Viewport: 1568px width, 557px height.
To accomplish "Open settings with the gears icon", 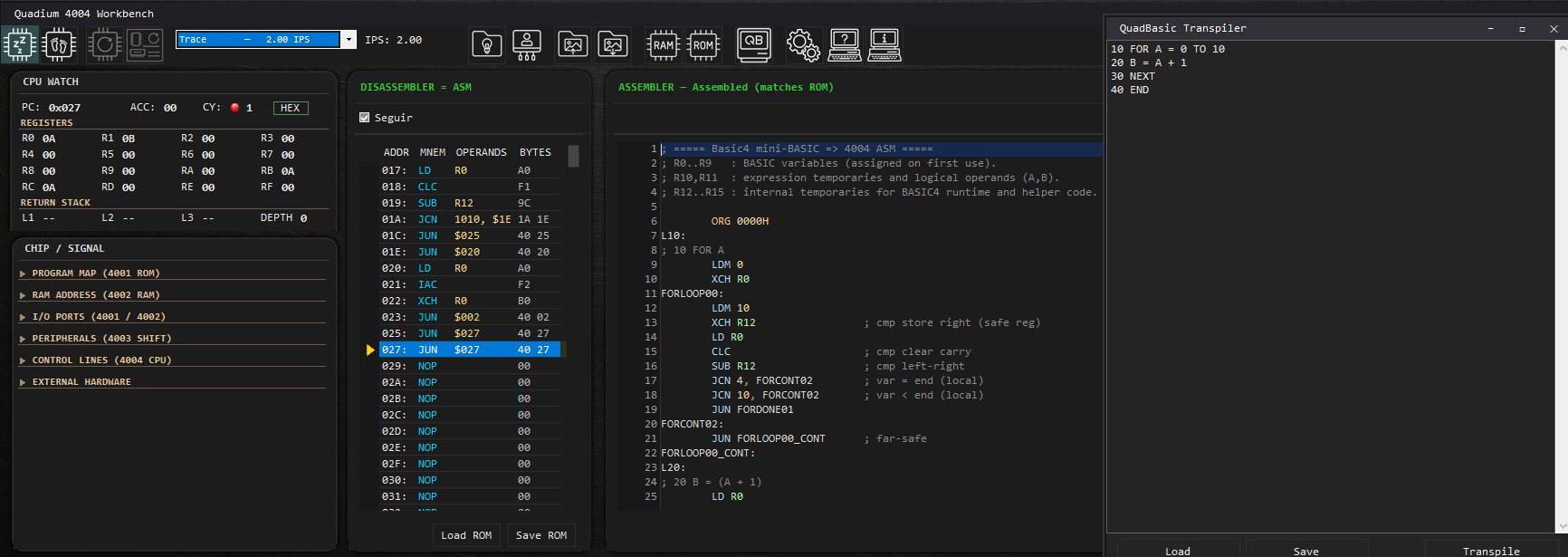I will 803,44.
